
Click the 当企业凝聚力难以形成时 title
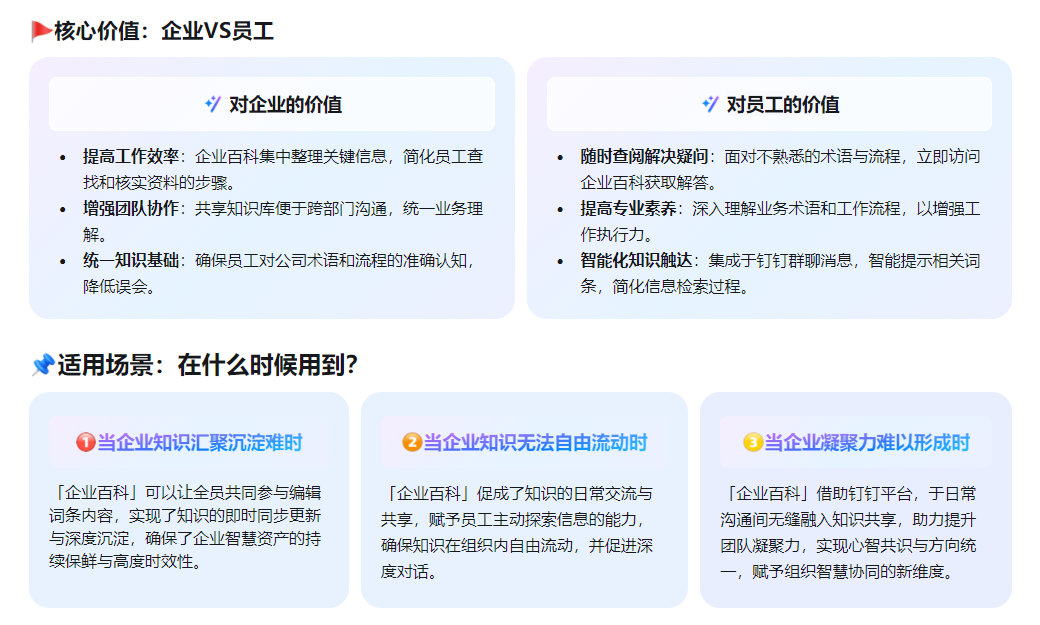(x=867, y=442)
